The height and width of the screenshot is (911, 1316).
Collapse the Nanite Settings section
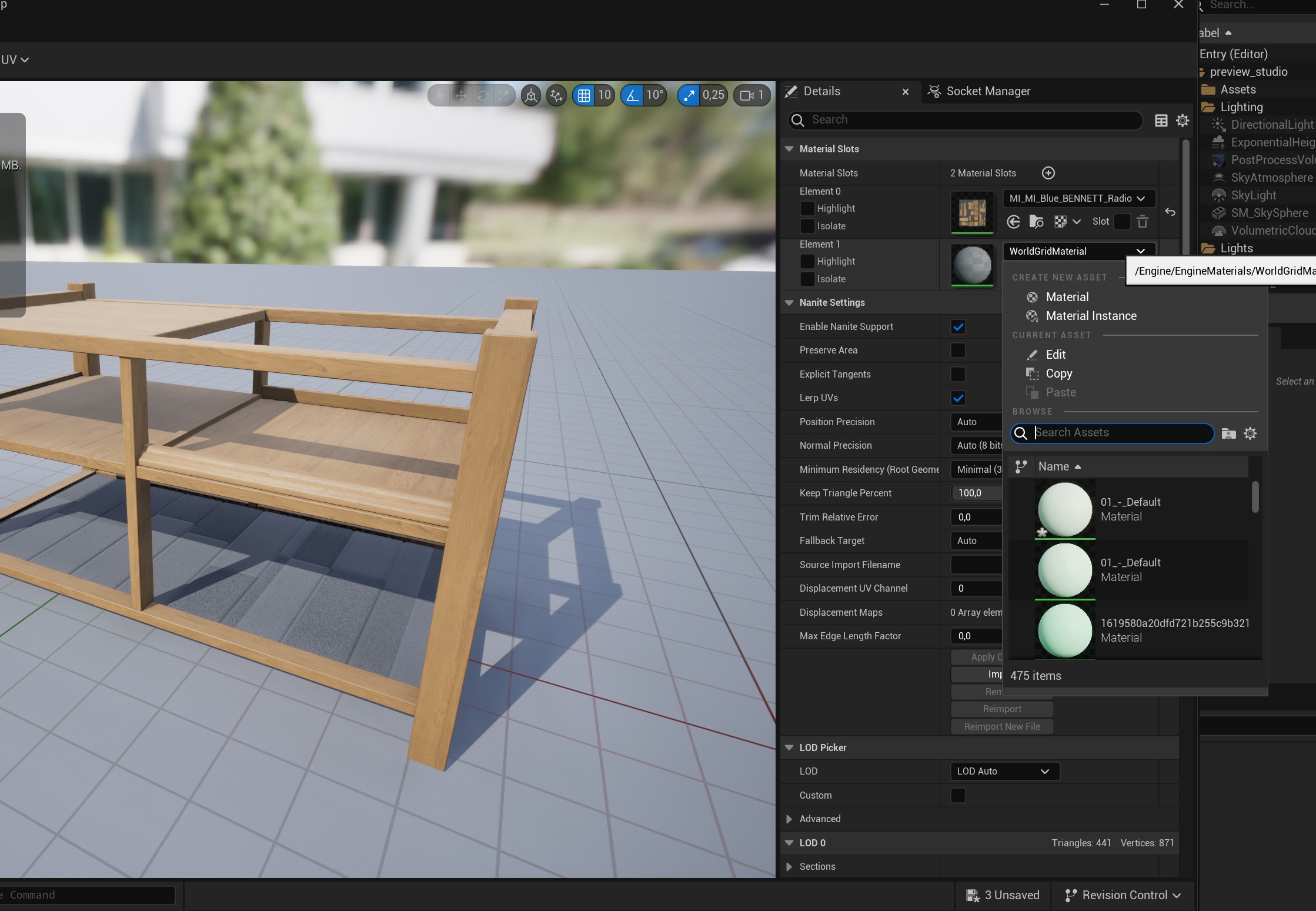click(789, 302)
